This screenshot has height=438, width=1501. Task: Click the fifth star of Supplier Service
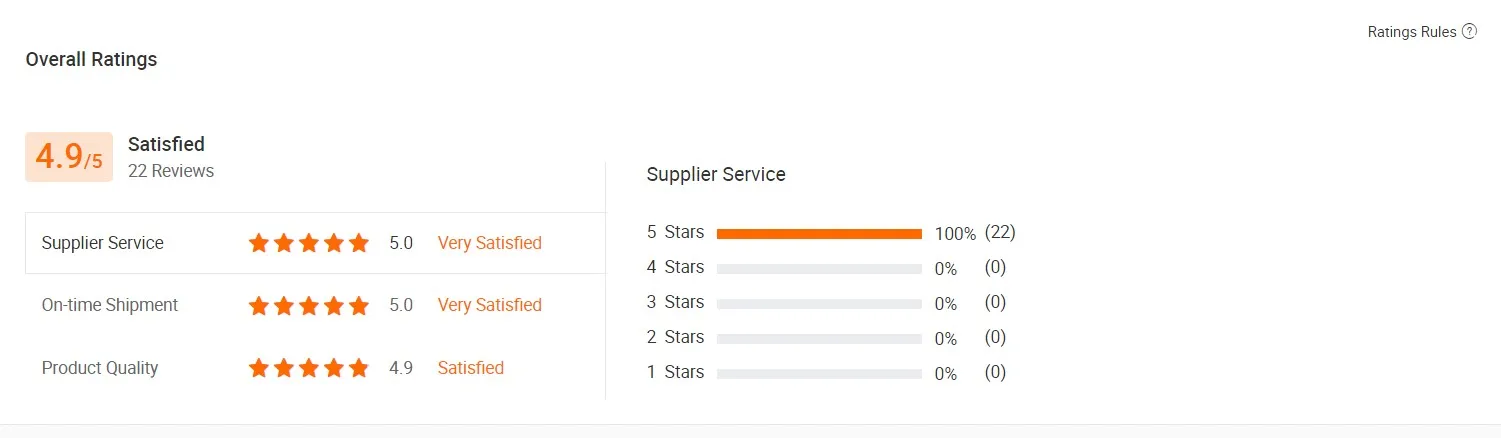point(359,243)
